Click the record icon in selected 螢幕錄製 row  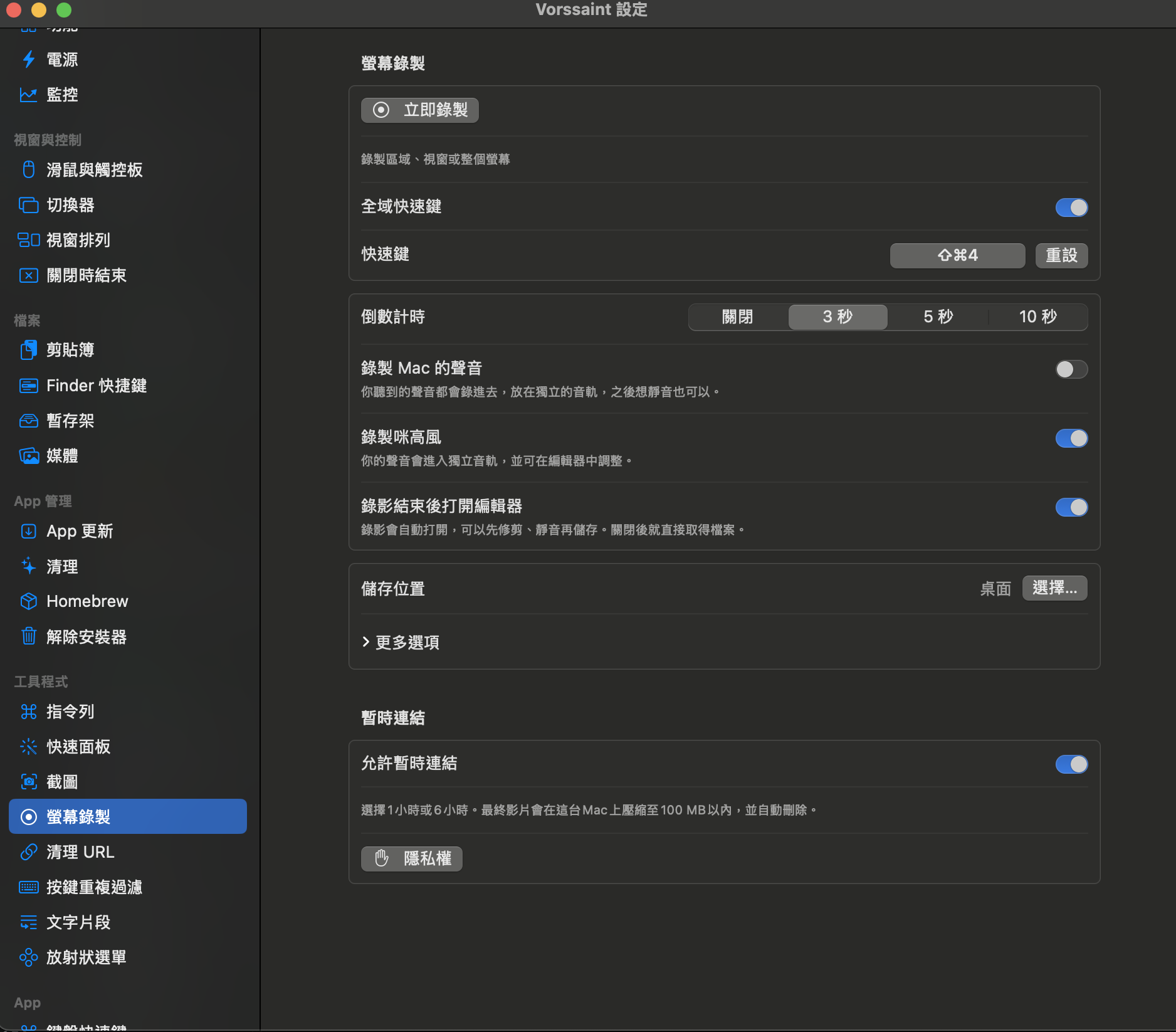tap(29, 817)
